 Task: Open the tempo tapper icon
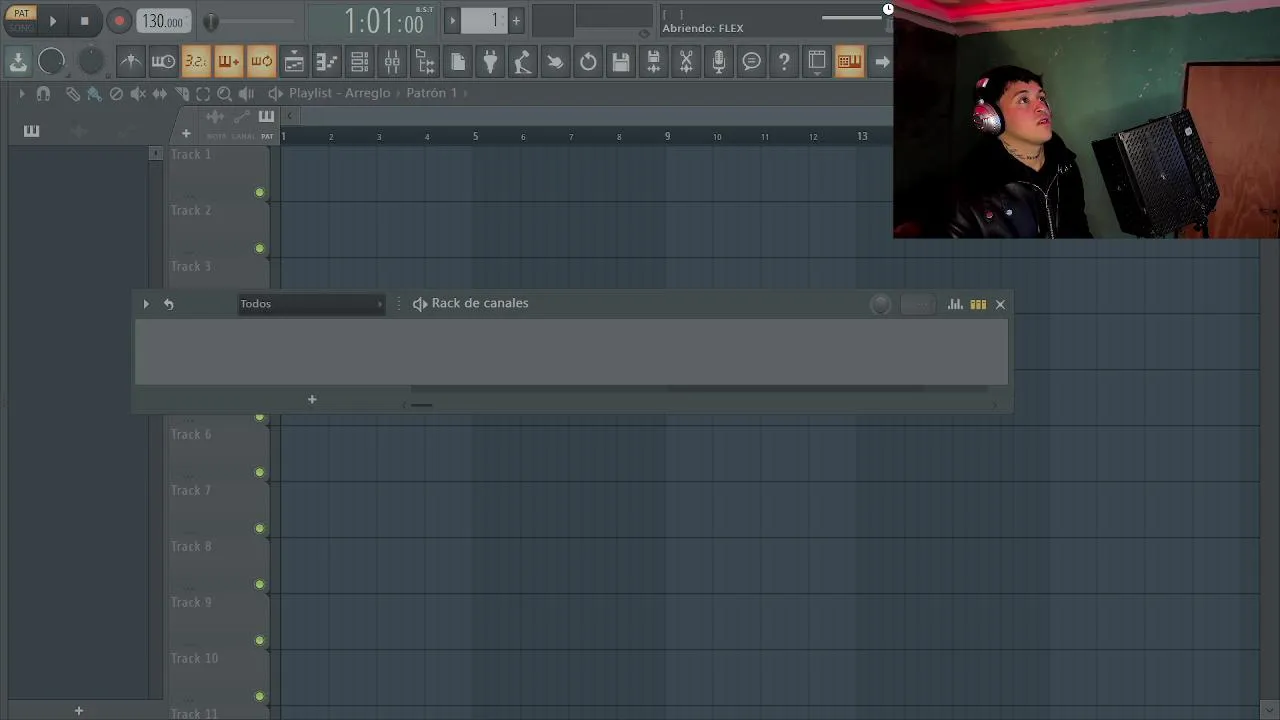click(x=523, y=62)
